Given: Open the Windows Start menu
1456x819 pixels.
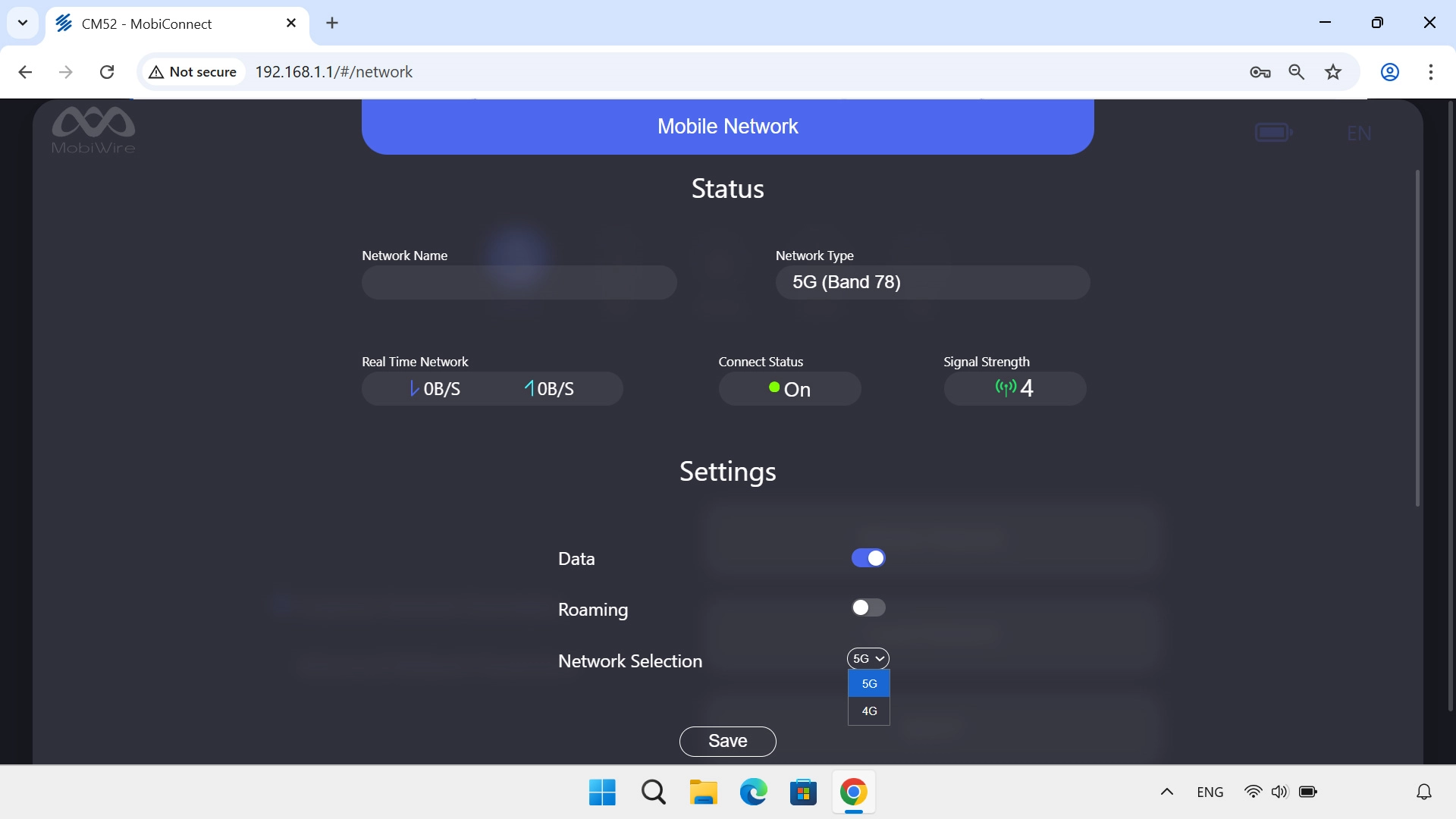Looking at the screenshot, I should point(601,791).
